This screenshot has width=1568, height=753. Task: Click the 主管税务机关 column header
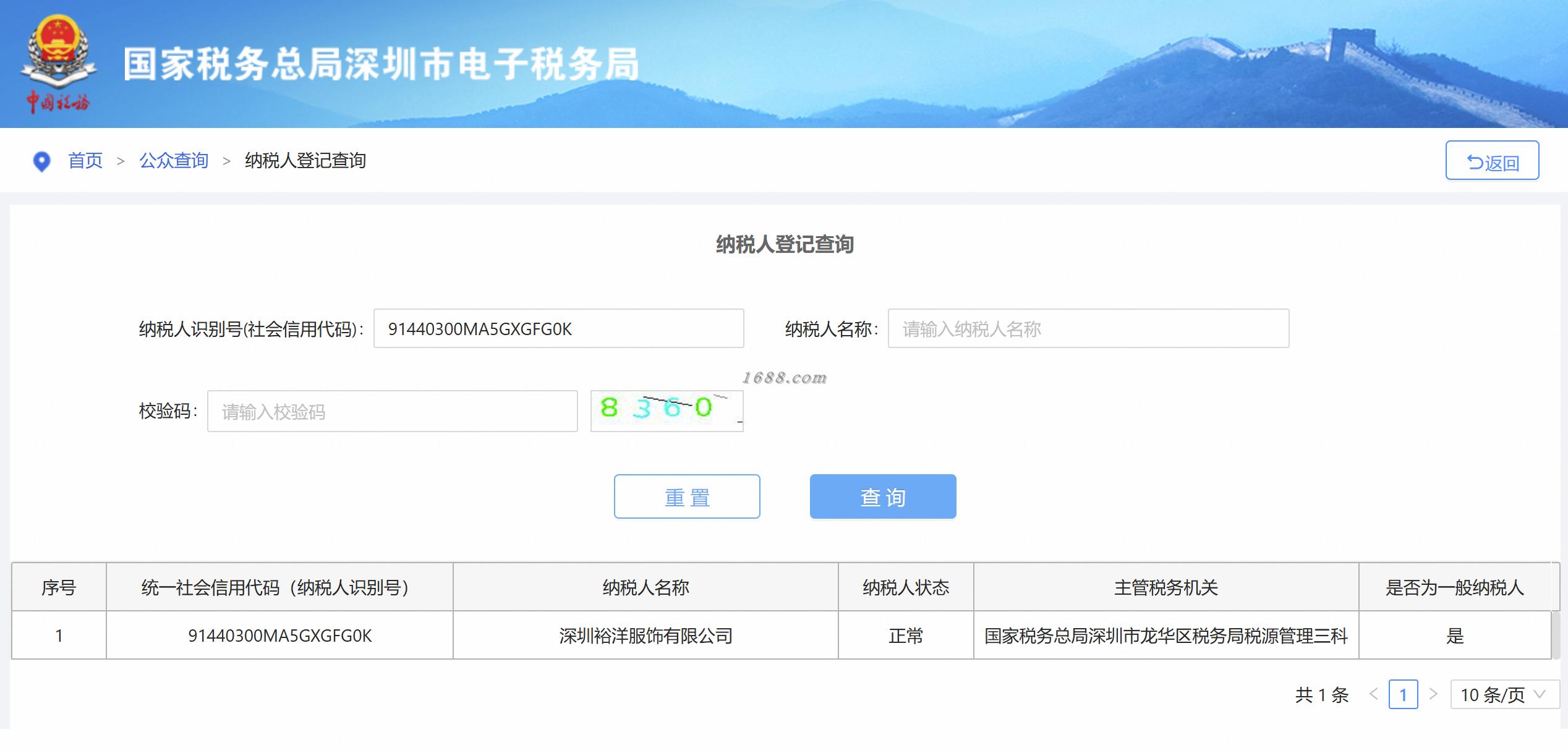pos(1165,587)
